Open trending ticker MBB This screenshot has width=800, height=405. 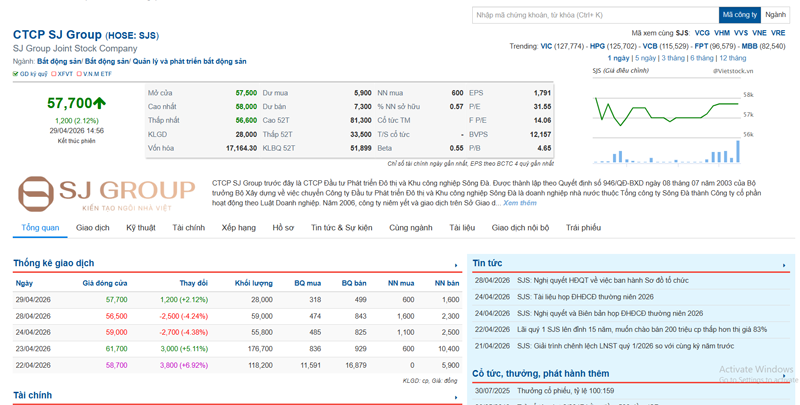pos(749,46)
